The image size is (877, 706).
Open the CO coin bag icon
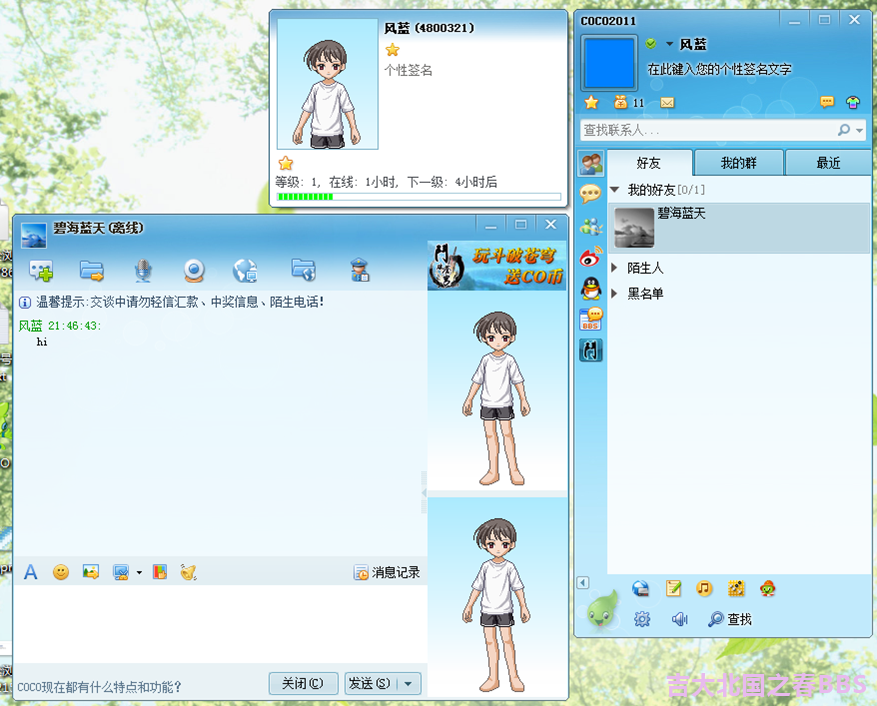(620, 102)
